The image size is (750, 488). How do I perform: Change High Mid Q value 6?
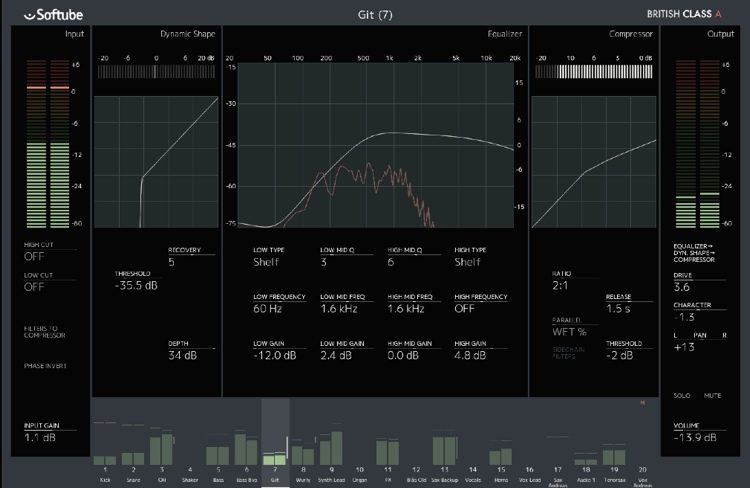coord(391,262)
